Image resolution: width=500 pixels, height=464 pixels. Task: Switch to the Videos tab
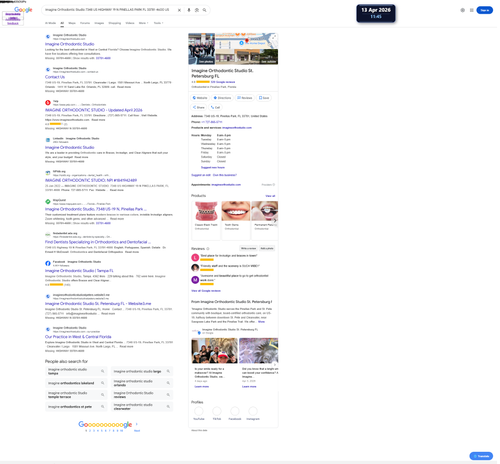[x=130, y=23]
